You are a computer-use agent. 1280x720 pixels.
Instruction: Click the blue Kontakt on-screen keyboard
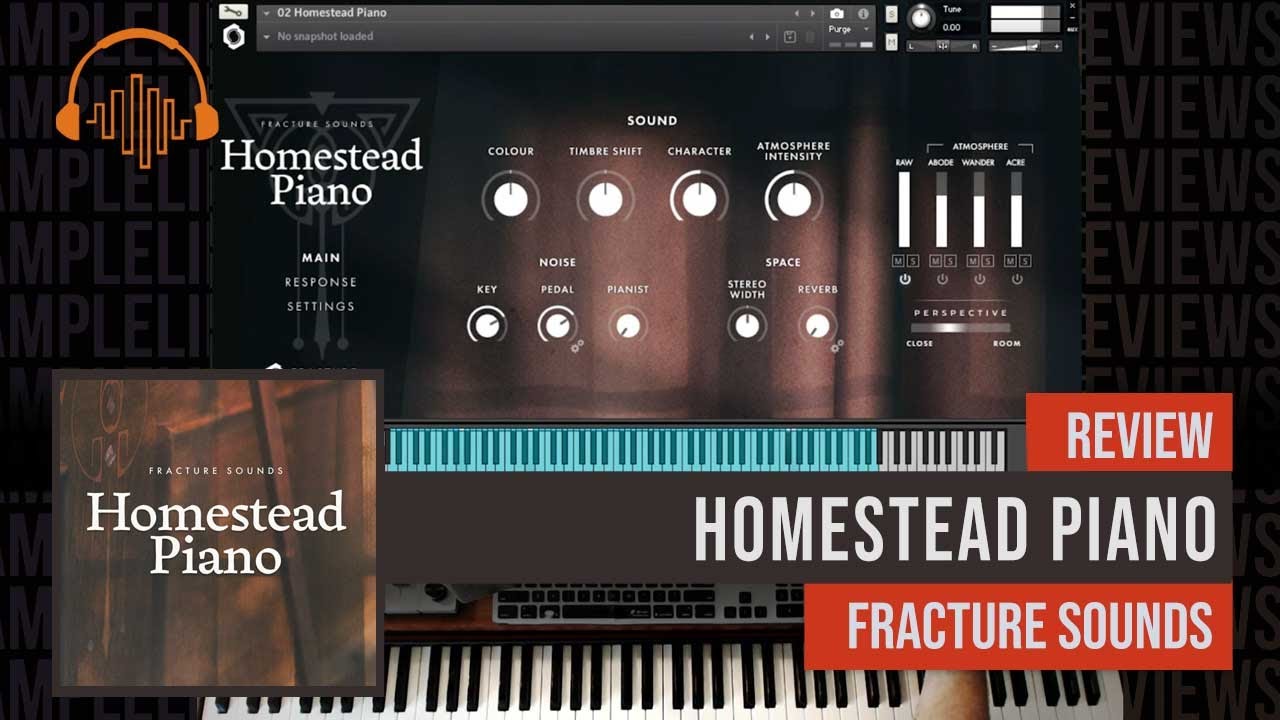632,449
